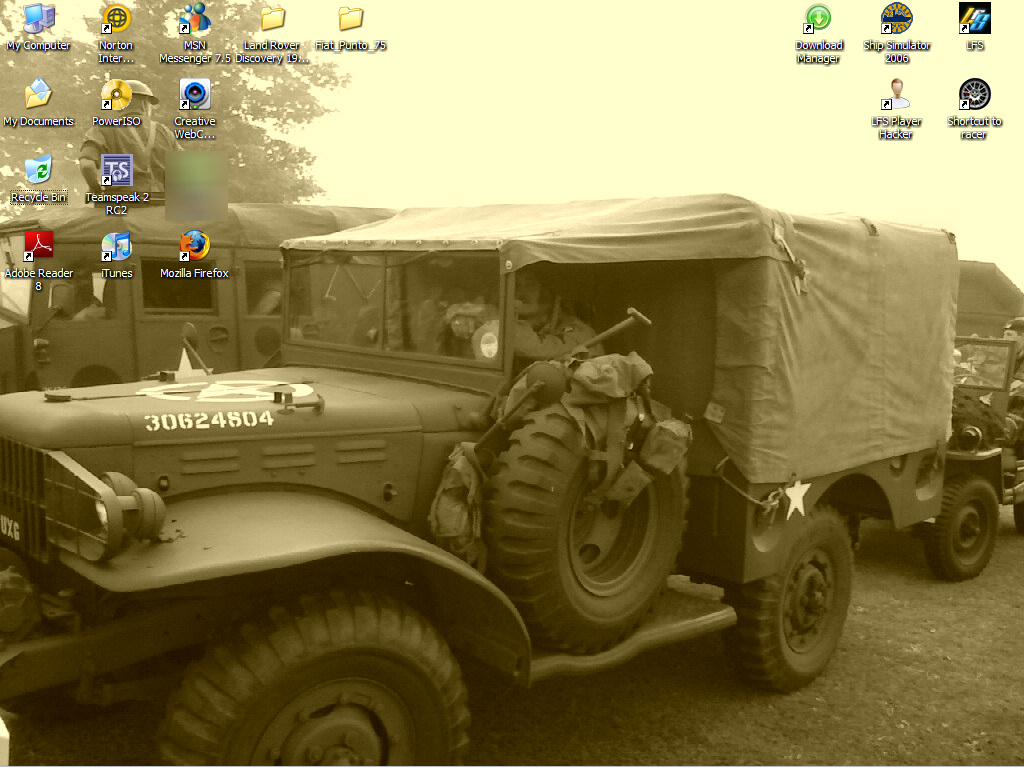Click the "Download Manager" label text

(818, 52)
